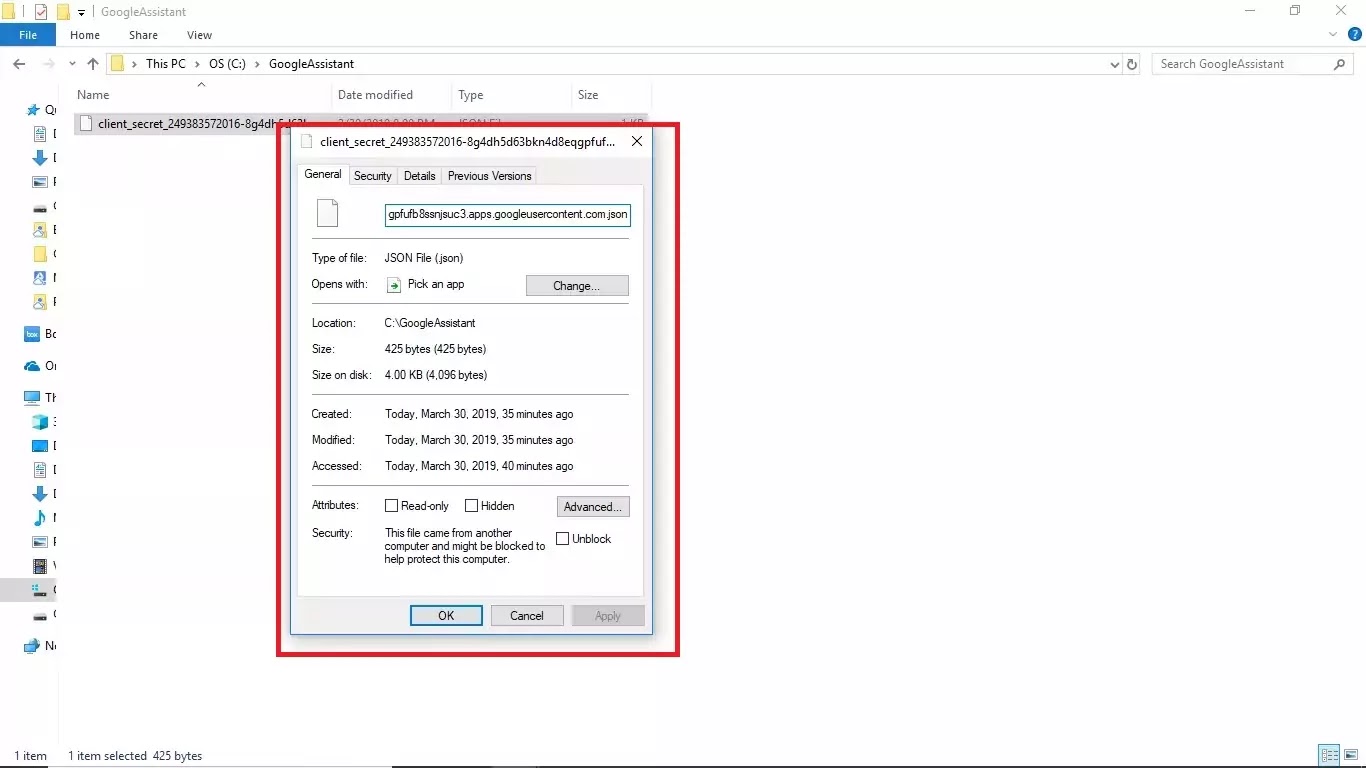Close the properties dialog with X

(637, 142)
